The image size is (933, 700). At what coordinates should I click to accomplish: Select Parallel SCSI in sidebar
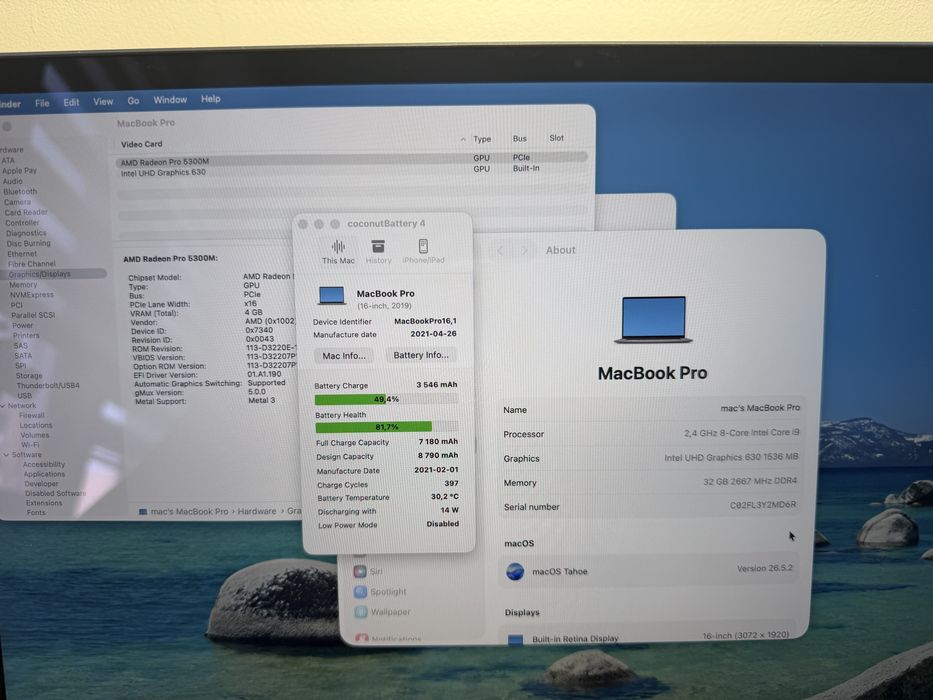(33, 315)
